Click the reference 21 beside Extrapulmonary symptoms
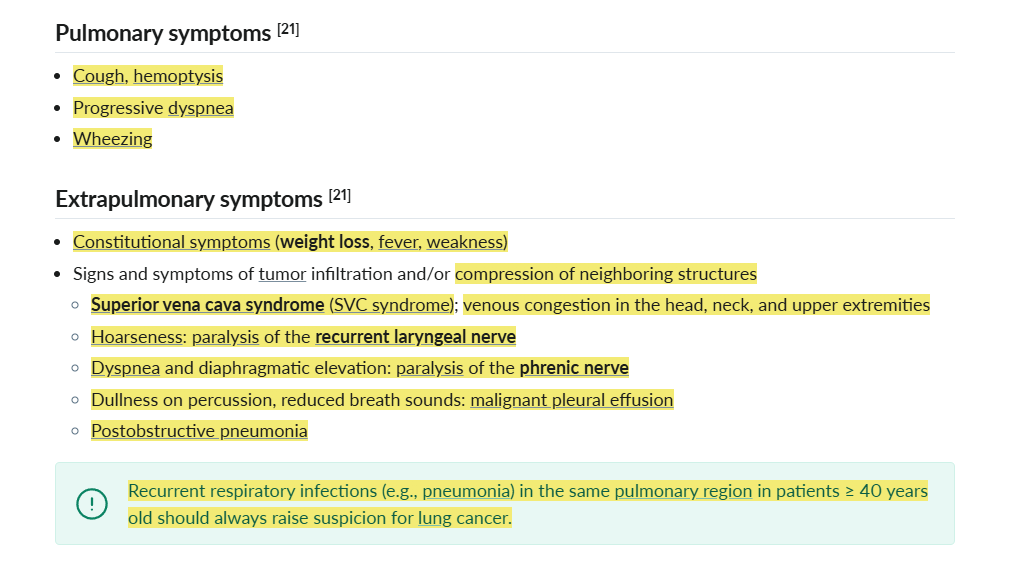The image size is (1030, 580). (340, 196)
